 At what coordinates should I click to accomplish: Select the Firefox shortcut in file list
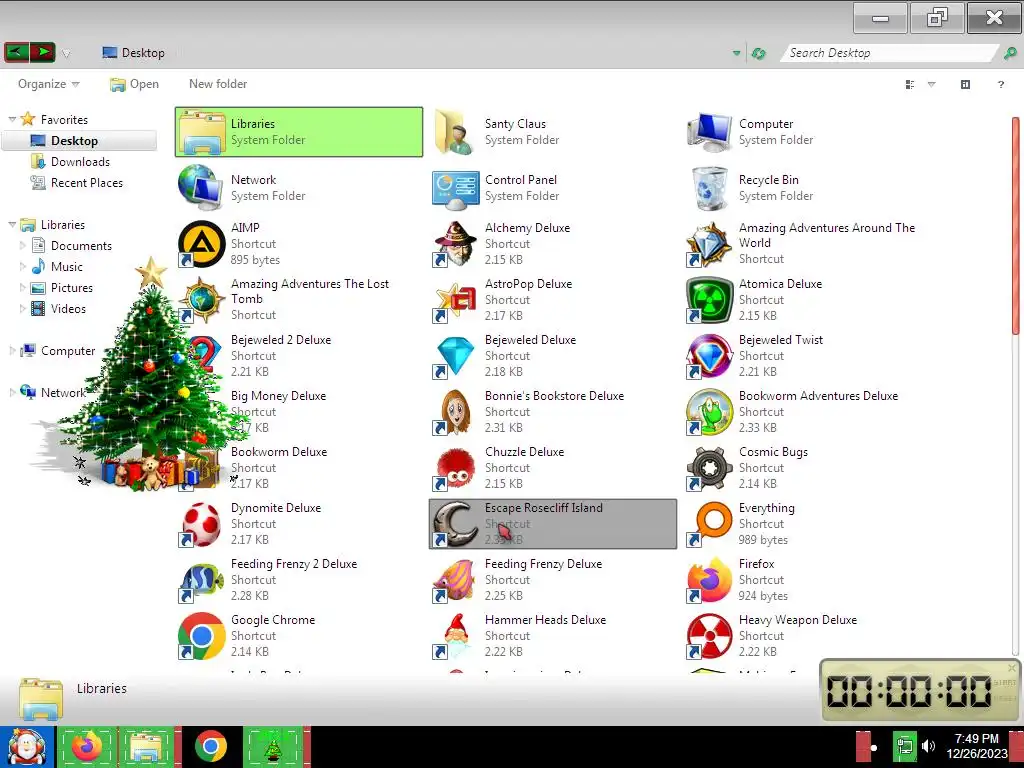(x=709, y=580)
